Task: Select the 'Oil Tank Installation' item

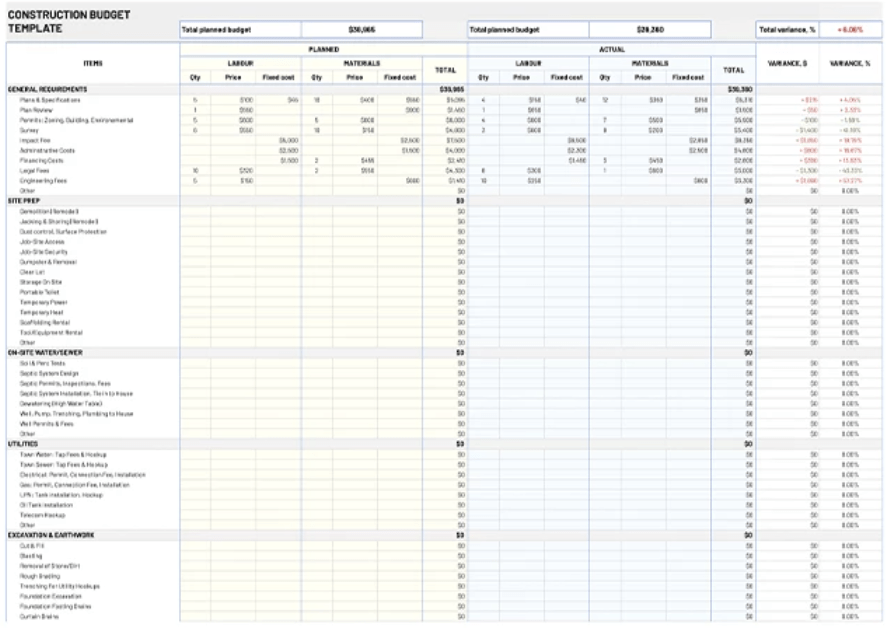Action: coord(46,505)
